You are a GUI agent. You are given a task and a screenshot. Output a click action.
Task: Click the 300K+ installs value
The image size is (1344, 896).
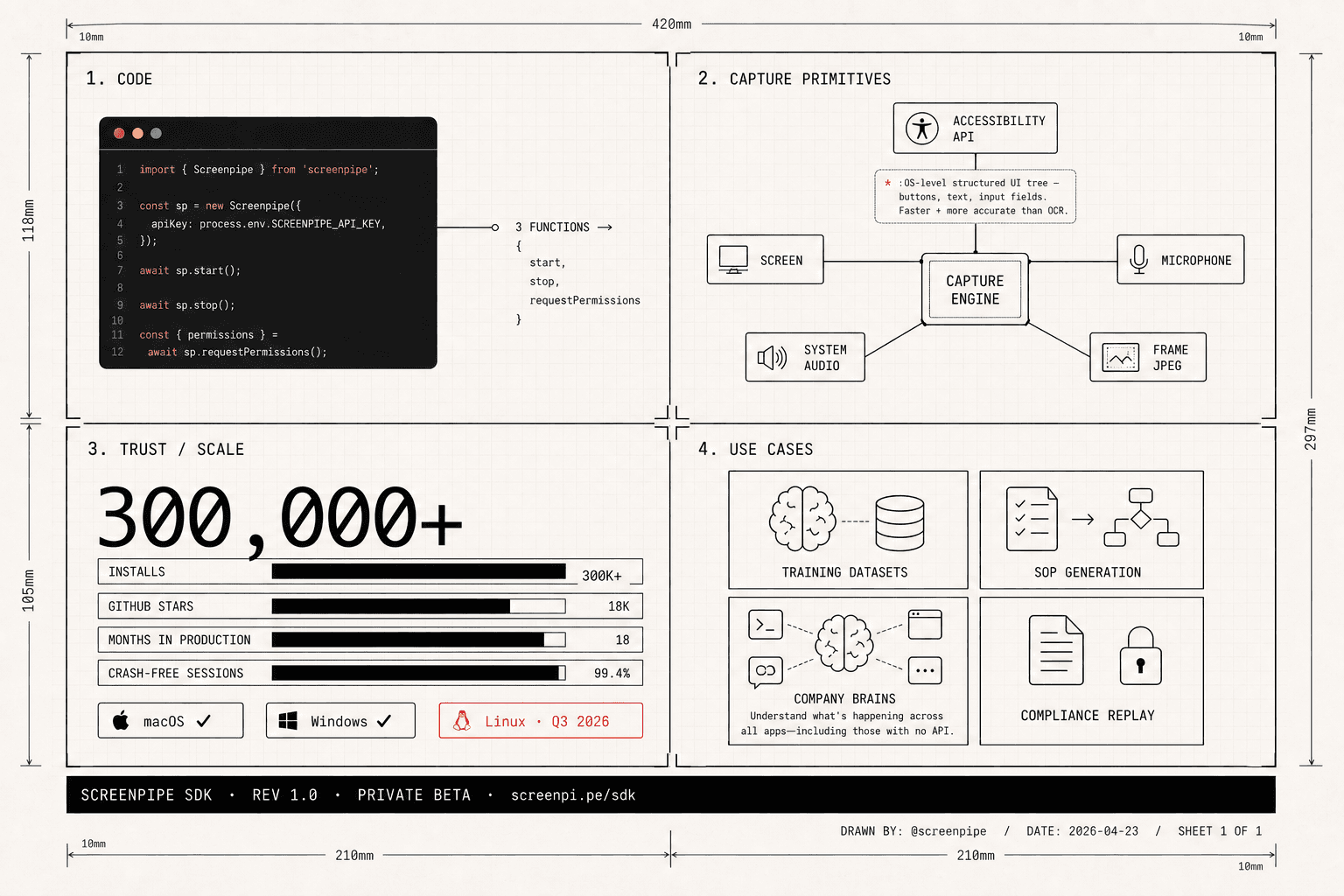[602, 576]
